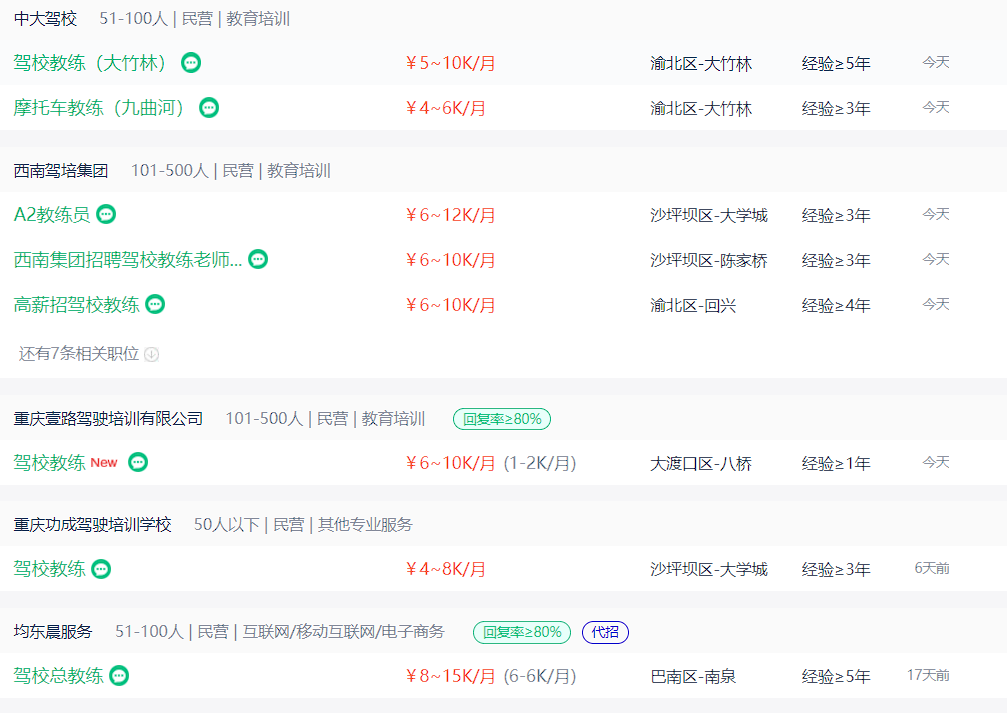
Task: Open the A2教练员 job posting
Action: coord(52,215)
